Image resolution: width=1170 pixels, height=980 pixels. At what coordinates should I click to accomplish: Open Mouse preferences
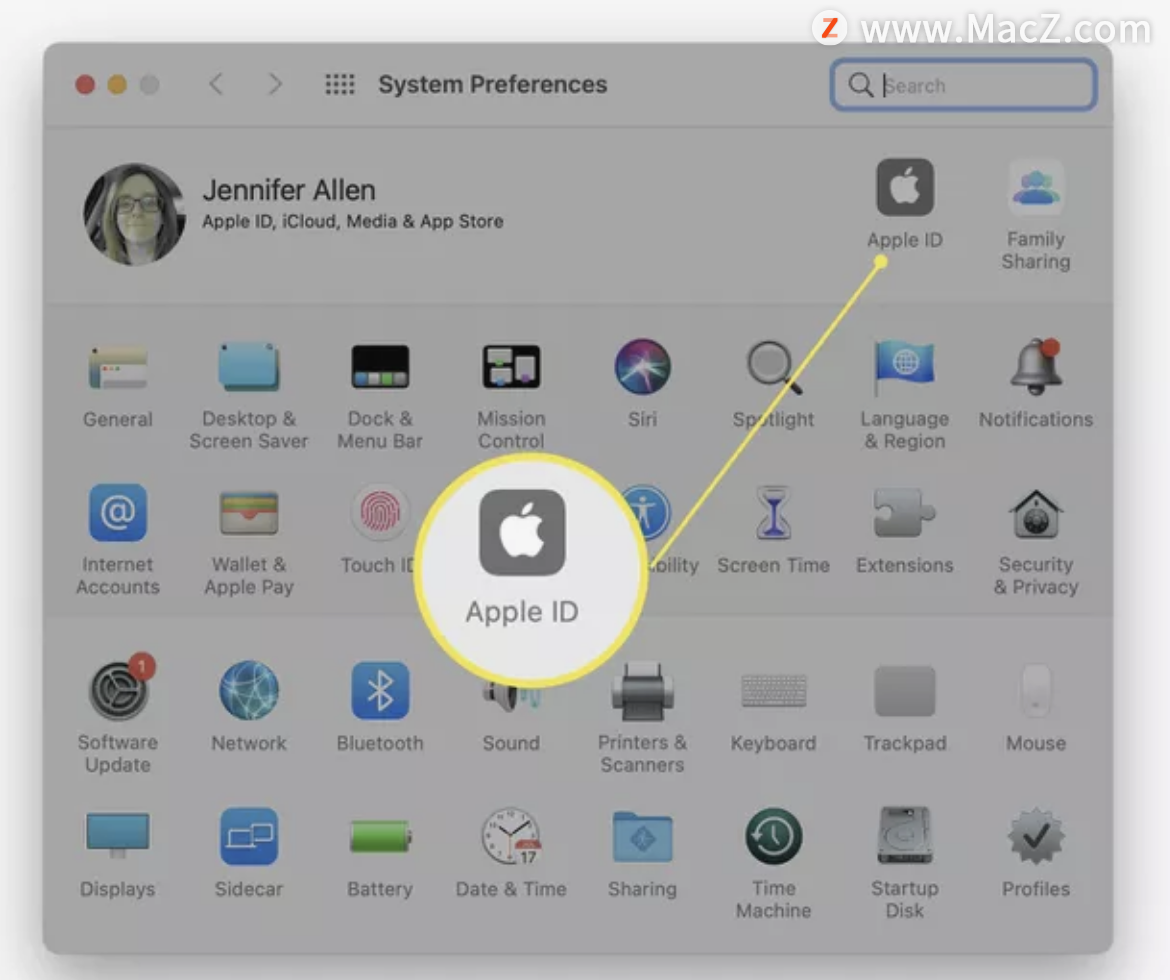click(x=1036, y=690)
